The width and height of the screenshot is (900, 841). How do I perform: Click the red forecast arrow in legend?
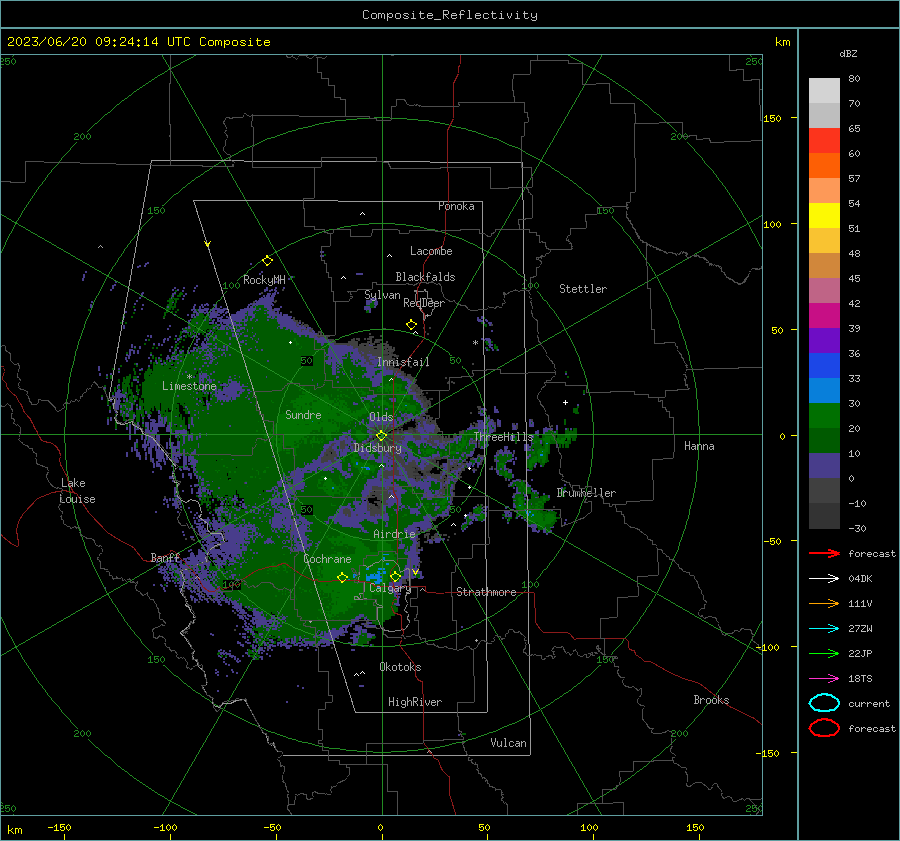(x=824, y=553)
